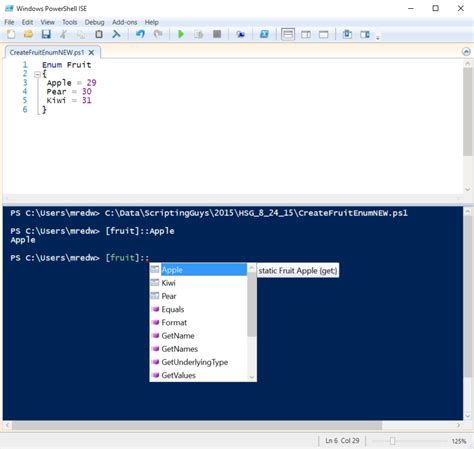Choose Apple in the IntelliSense list
Image resolution: width=474 pixels, height=449 pixels.
click(198, 270)
